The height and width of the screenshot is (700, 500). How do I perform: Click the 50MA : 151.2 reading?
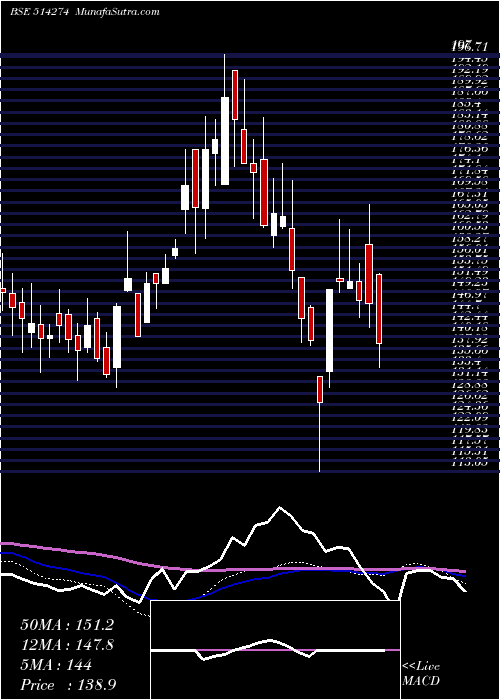(67, 625)
